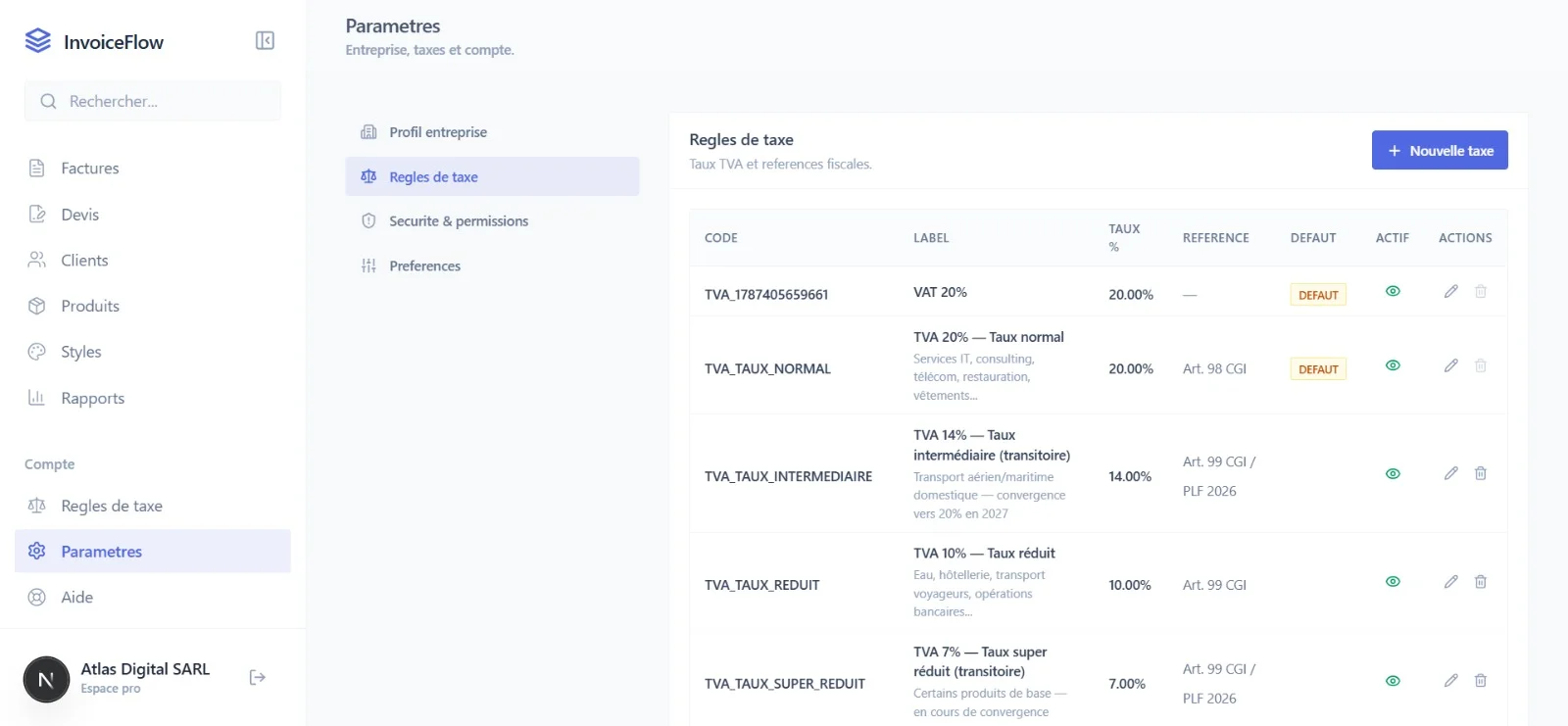Open Factures in the sidebar

pos(153,169)
